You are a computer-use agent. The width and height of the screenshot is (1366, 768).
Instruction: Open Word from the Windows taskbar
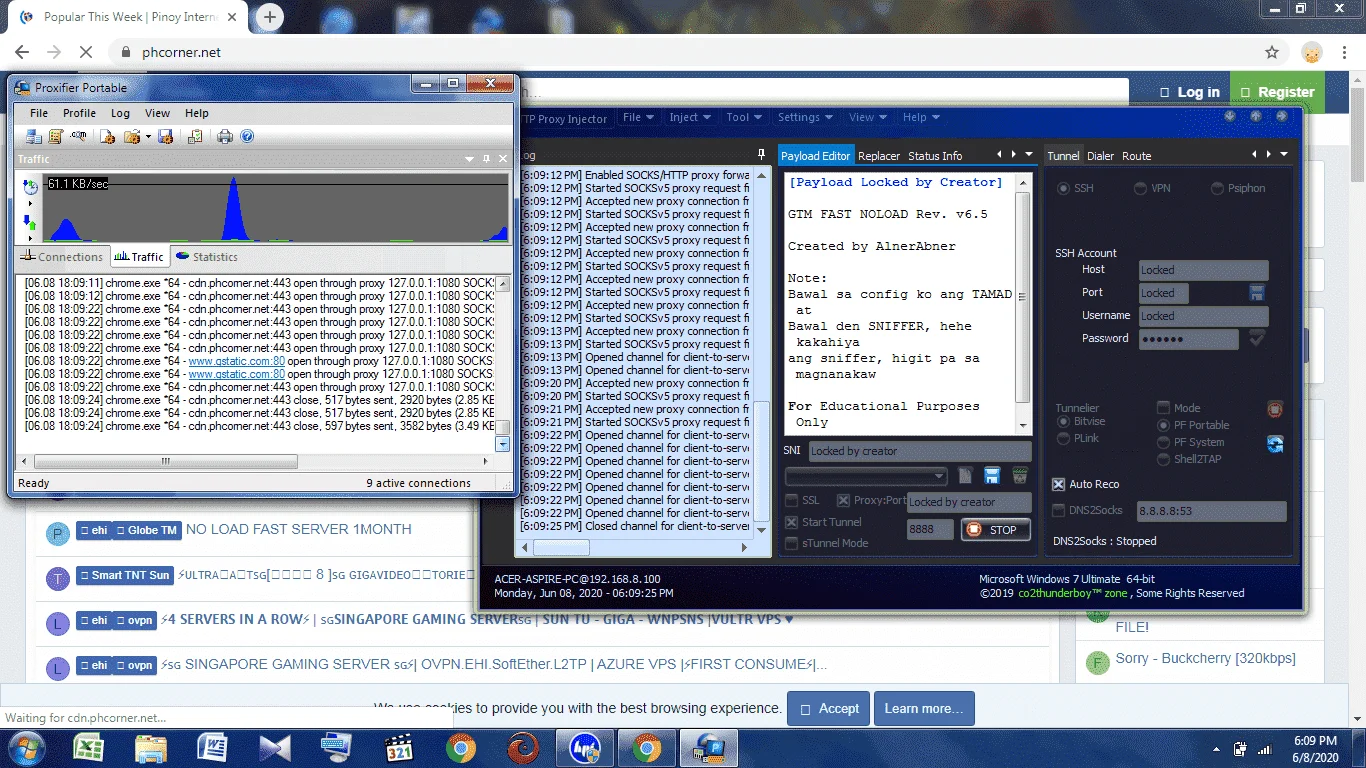pyautogui.click(x=213, y=748)
